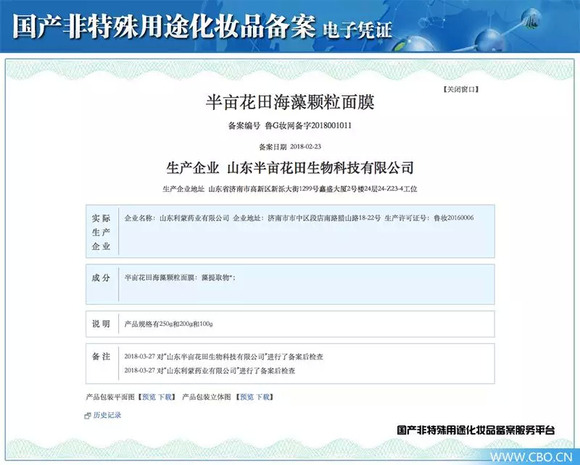This screenshot has width=580, height=465.
Task: Click the 关闭窗口 close window link
Action: (461, 90)
